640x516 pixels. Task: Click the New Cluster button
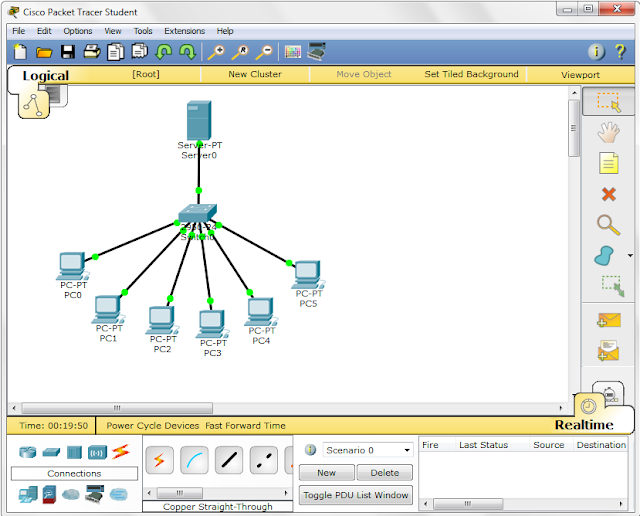tap(255, 74)
